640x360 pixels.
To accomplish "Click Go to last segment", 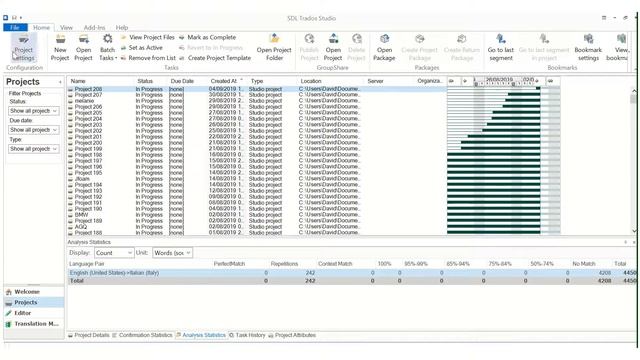I will 501,48.
